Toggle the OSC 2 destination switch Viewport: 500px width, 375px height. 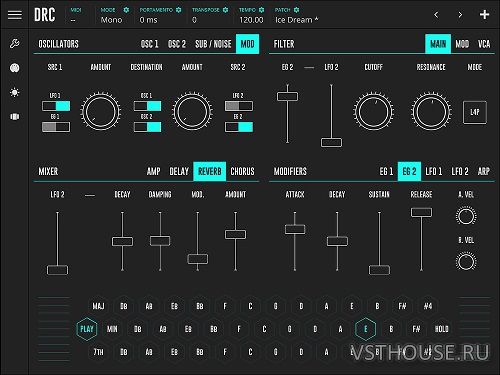[147, 127]
